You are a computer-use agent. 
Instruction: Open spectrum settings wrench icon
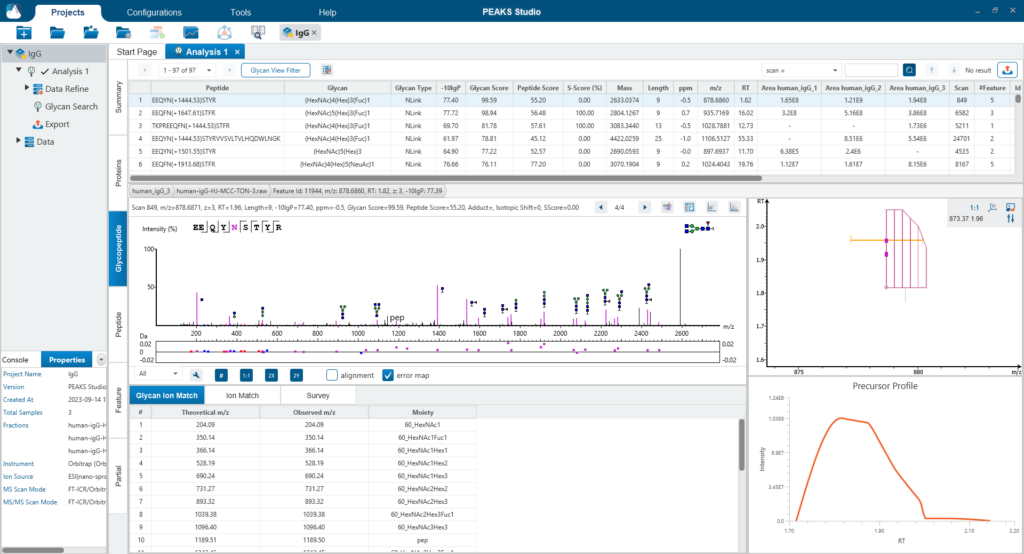pyautogui.click(x=196, y=375)
